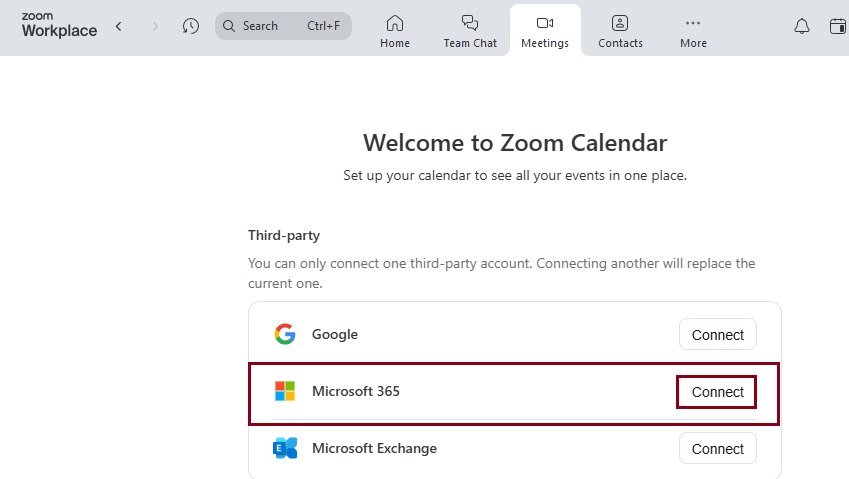Switch to the Home tab

(x=395, y=31)
